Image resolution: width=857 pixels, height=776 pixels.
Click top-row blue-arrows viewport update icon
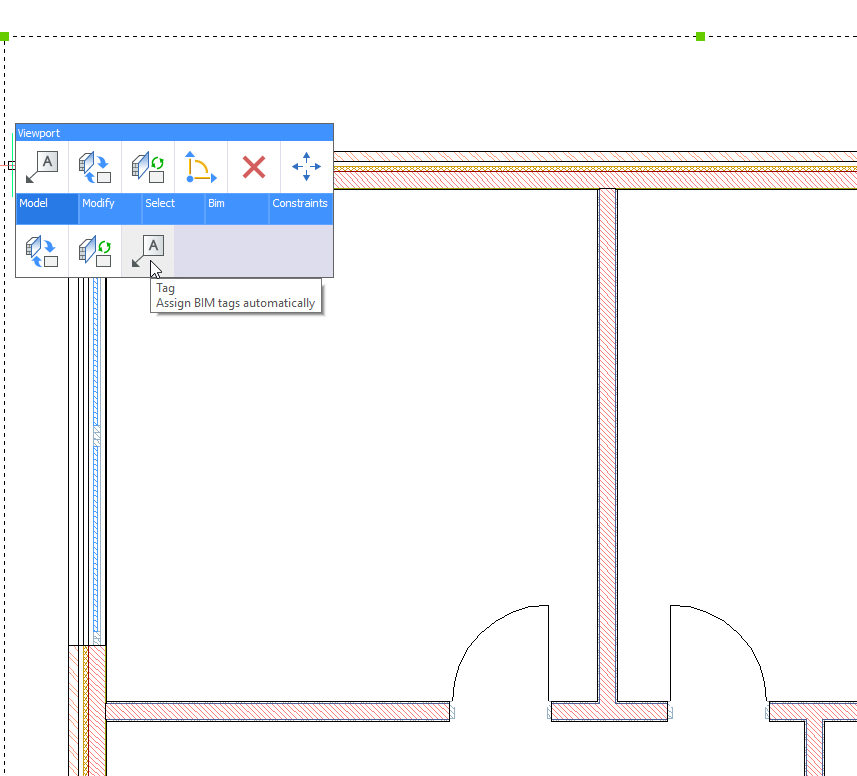[x=95, y=167]
